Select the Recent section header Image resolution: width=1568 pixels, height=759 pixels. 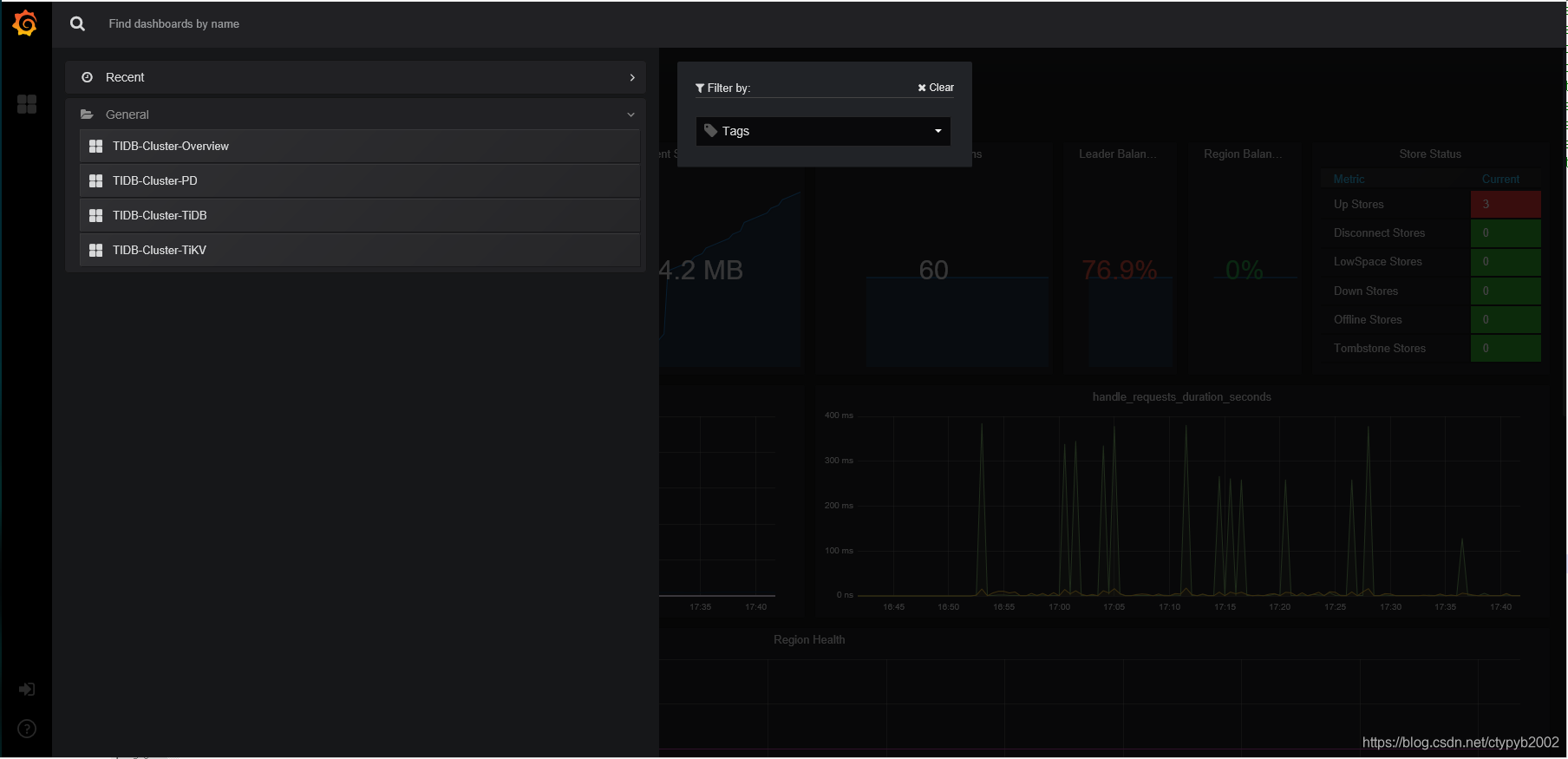coord(356,77)
